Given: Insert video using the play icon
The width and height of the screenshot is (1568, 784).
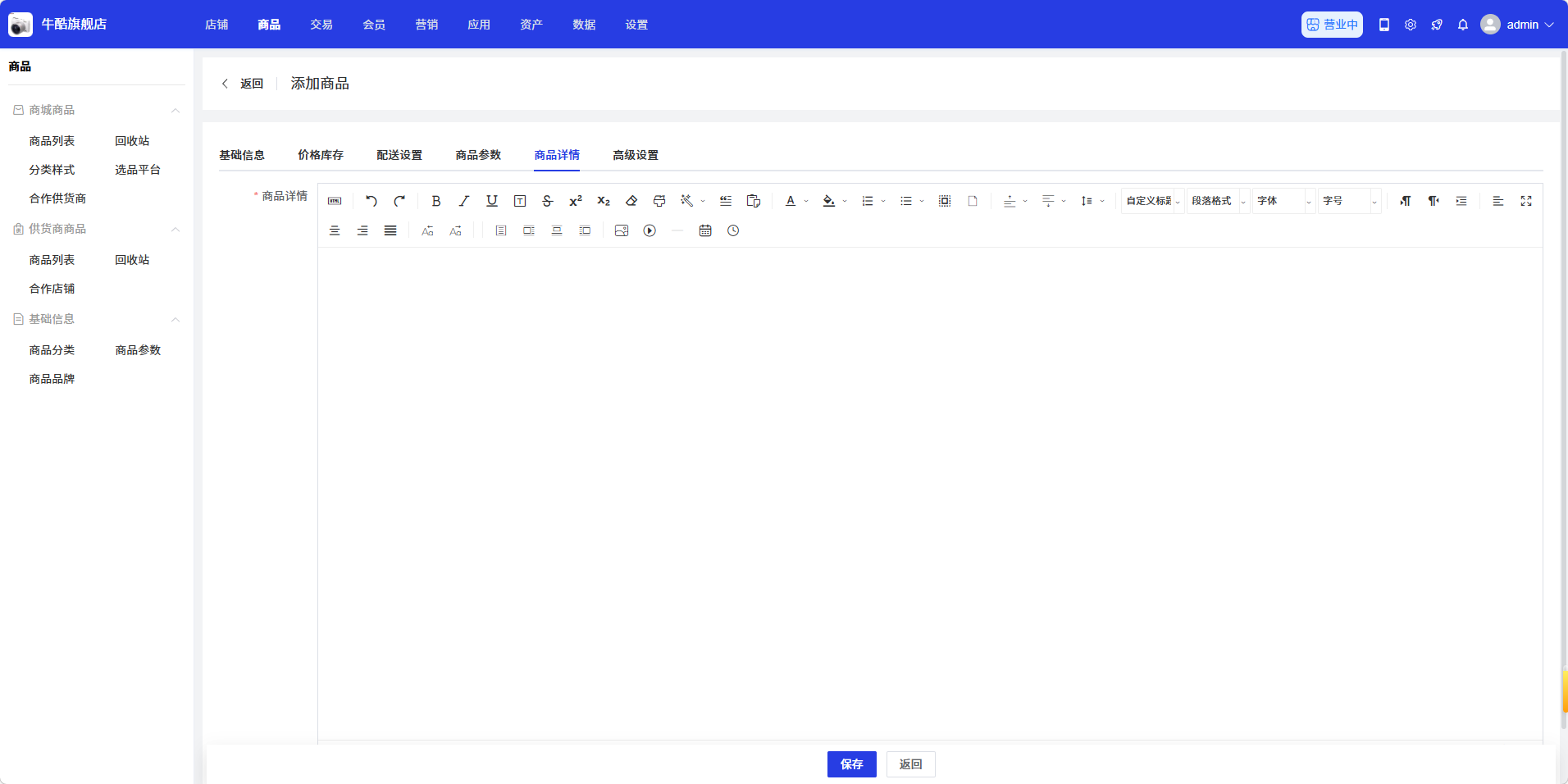Looking at the screenshot, I should (x=650, y=231).
